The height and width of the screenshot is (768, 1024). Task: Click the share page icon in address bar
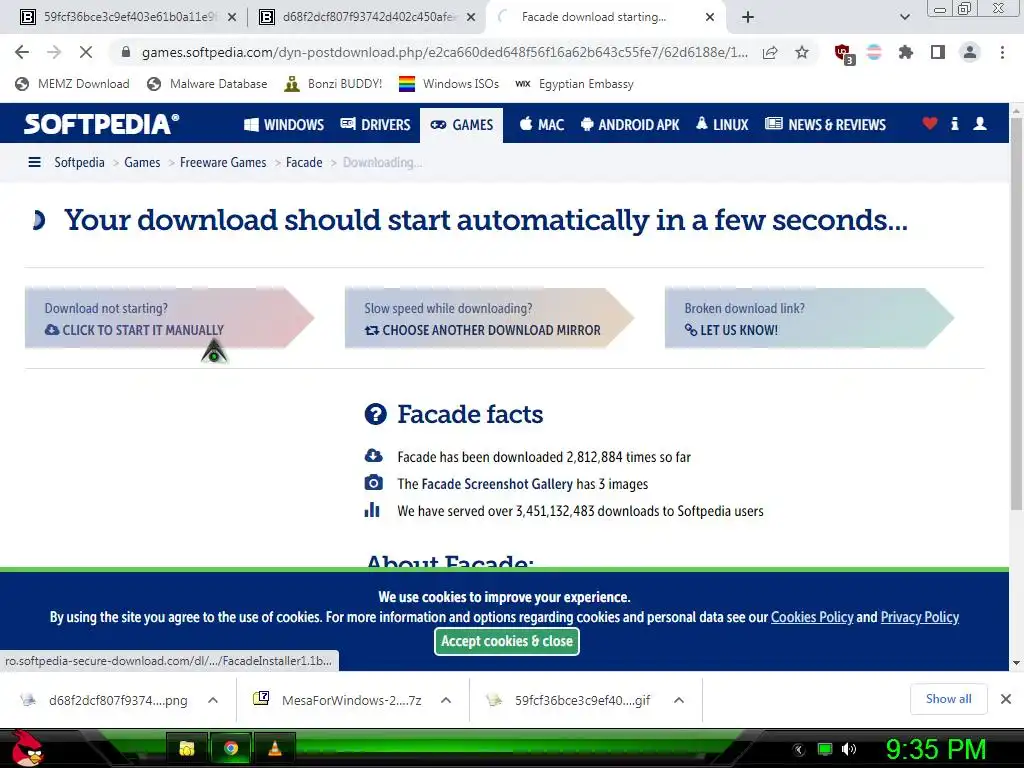click(771, 52)
